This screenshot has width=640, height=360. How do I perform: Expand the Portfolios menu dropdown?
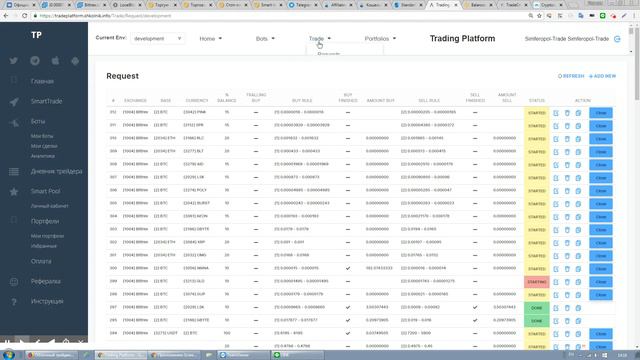380,38
